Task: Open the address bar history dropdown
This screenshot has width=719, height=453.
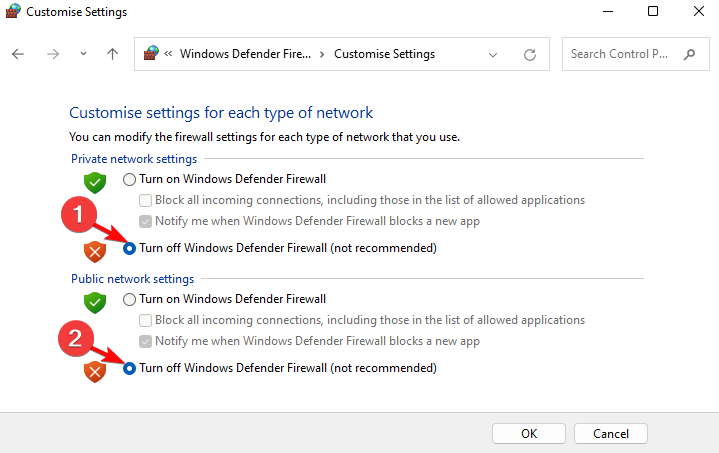Action: click(x=493, y=55)
